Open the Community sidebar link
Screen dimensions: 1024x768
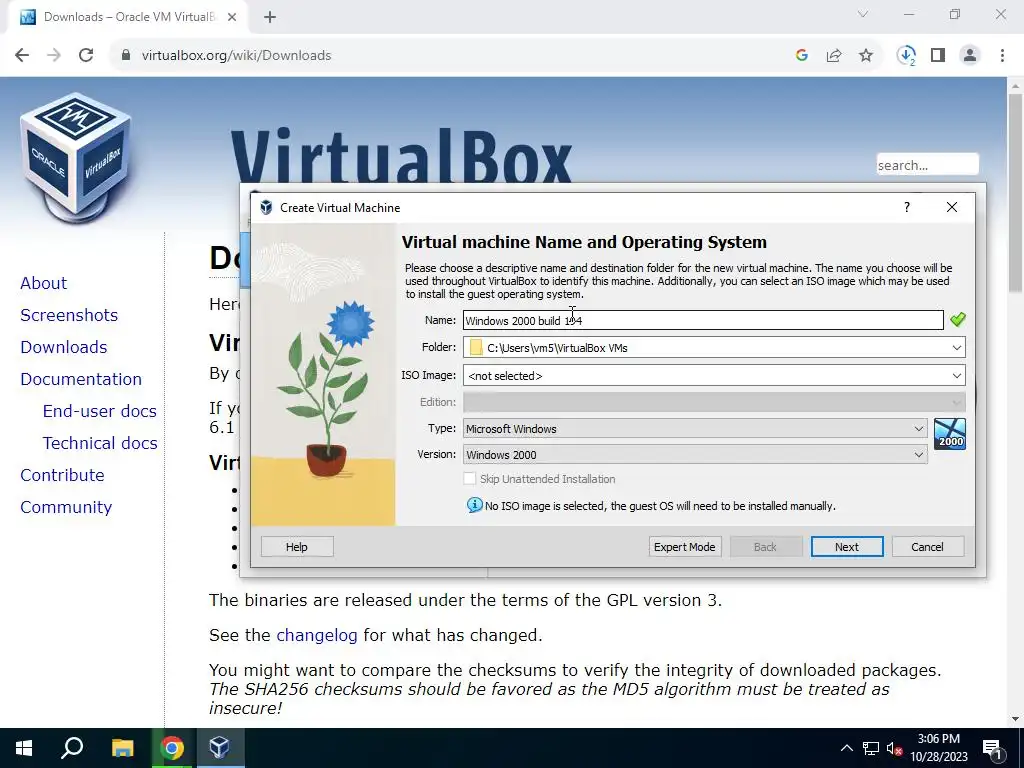66,507
